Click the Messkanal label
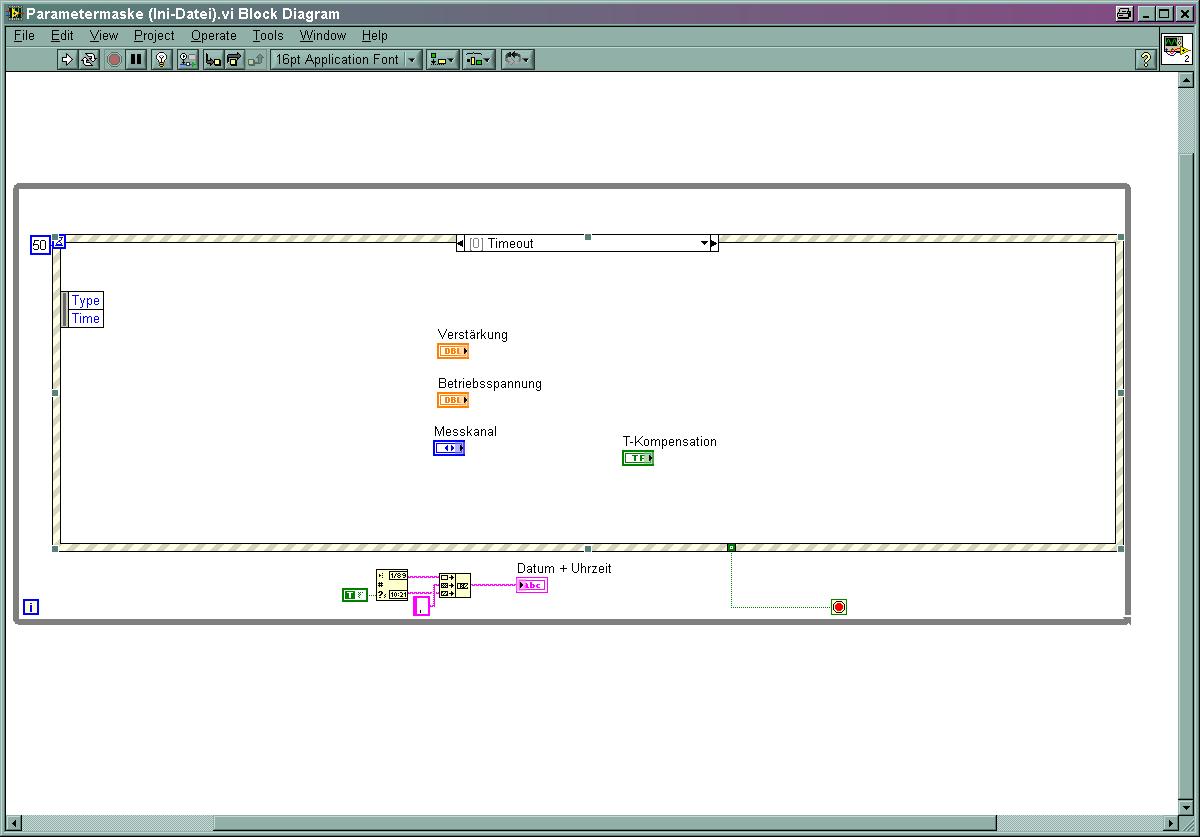 coord(465,431)
